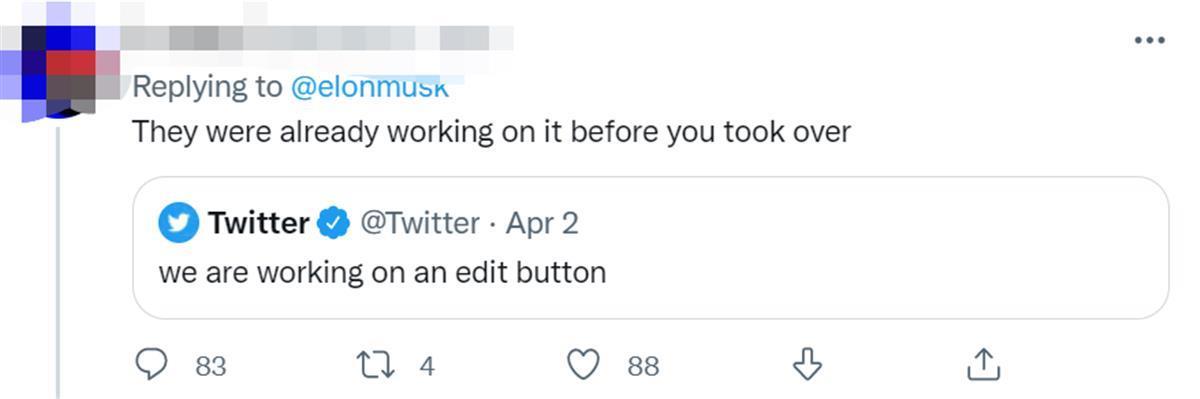1200x399 pixels.
Task: Open the three-dot more options menu
Action: click(1150, 40)
